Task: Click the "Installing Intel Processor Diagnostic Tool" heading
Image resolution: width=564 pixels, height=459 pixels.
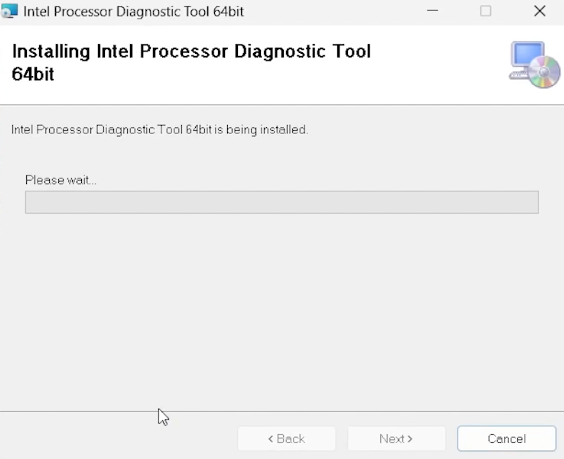Action: pyautogui.click(x=191, y=51)
